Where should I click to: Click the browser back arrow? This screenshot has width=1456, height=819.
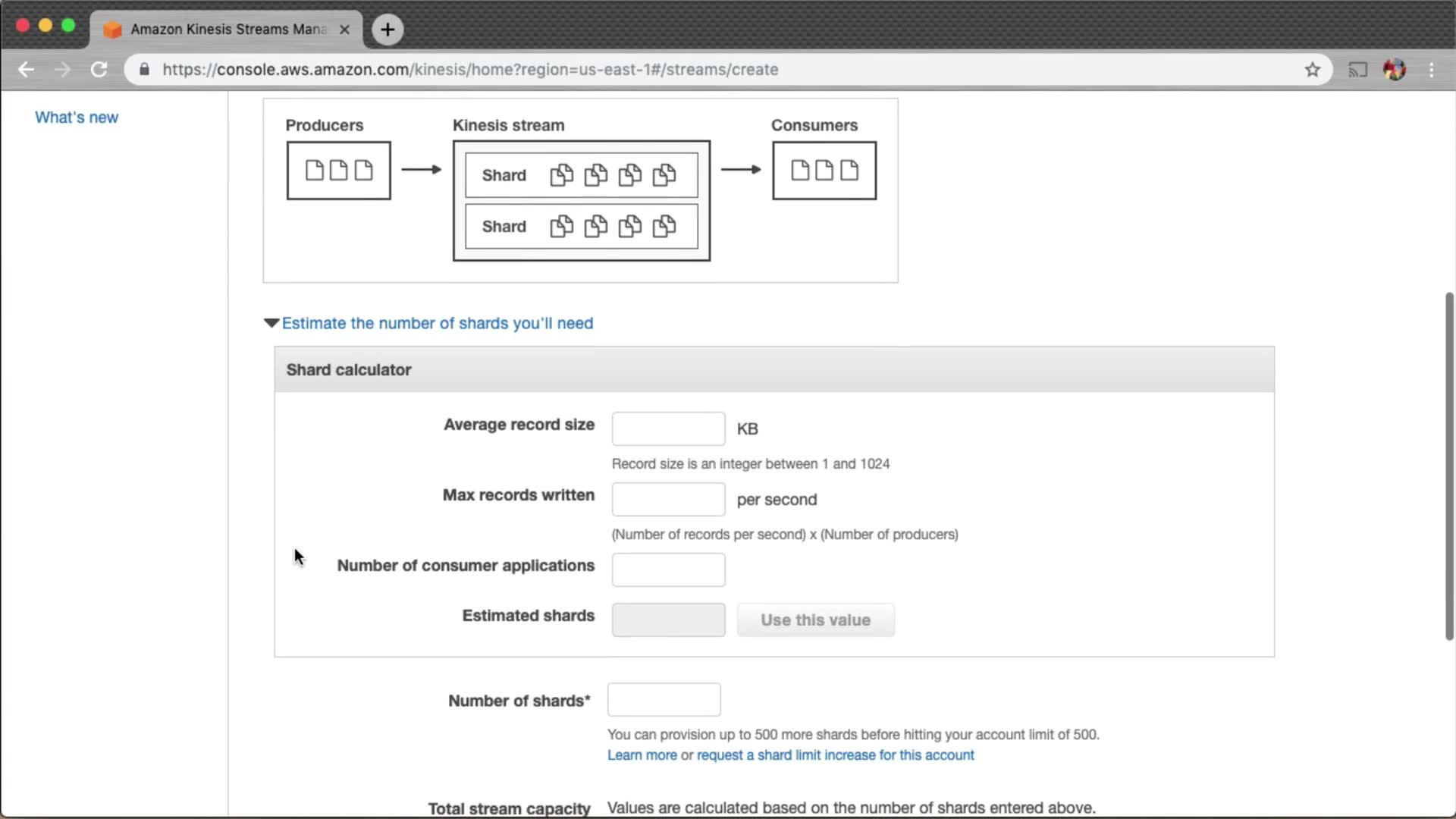pos(26,70)
